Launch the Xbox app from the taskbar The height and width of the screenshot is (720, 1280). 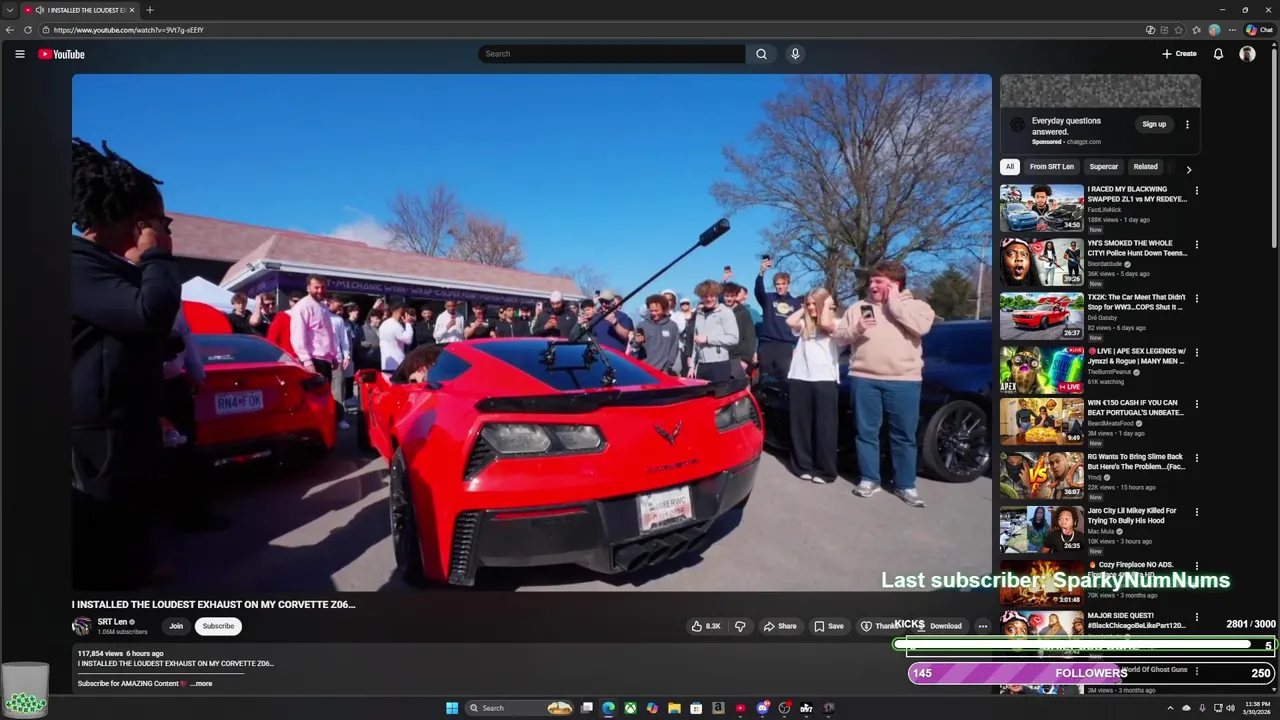pos(630,708)
